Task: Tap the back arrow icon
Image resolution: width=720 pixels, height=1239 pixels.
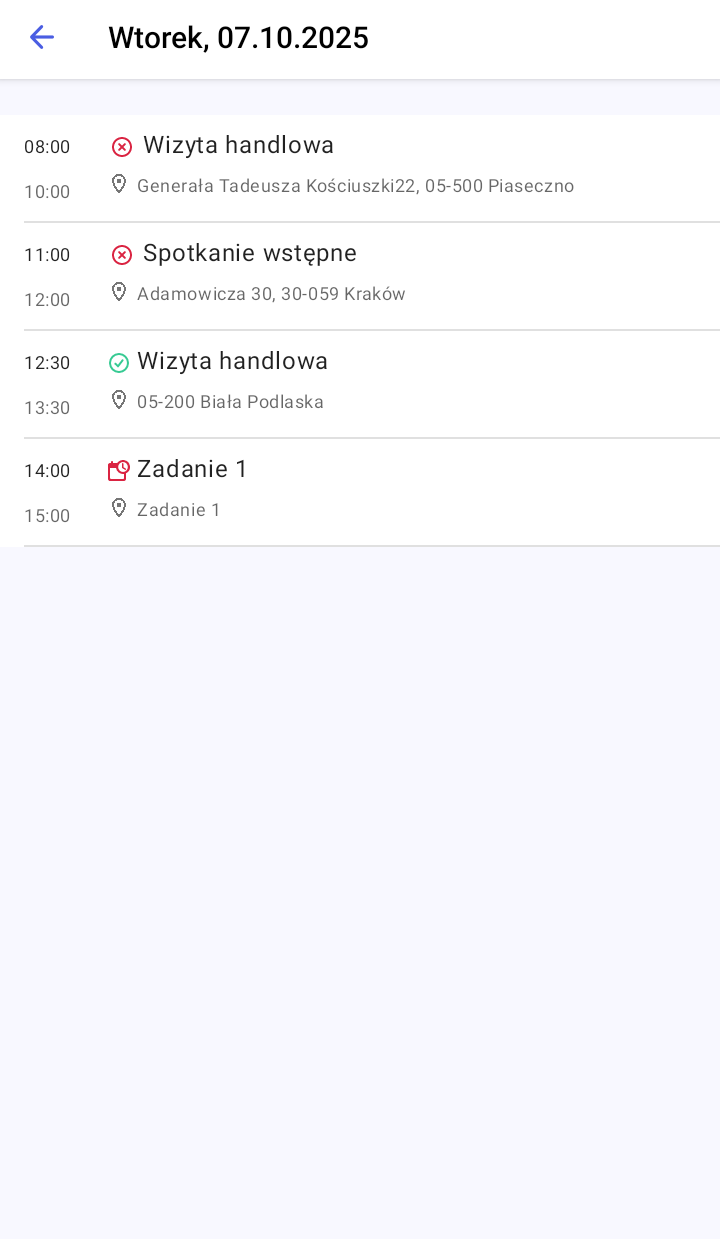Action: pos(41,38)
